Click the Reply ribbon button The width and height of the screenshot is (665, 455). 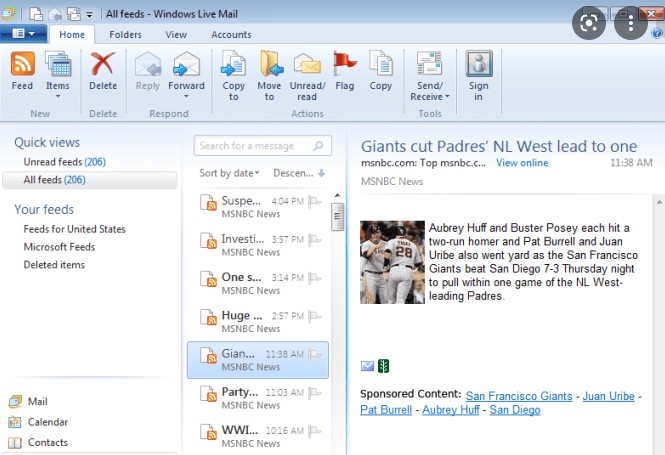point(148,71)
